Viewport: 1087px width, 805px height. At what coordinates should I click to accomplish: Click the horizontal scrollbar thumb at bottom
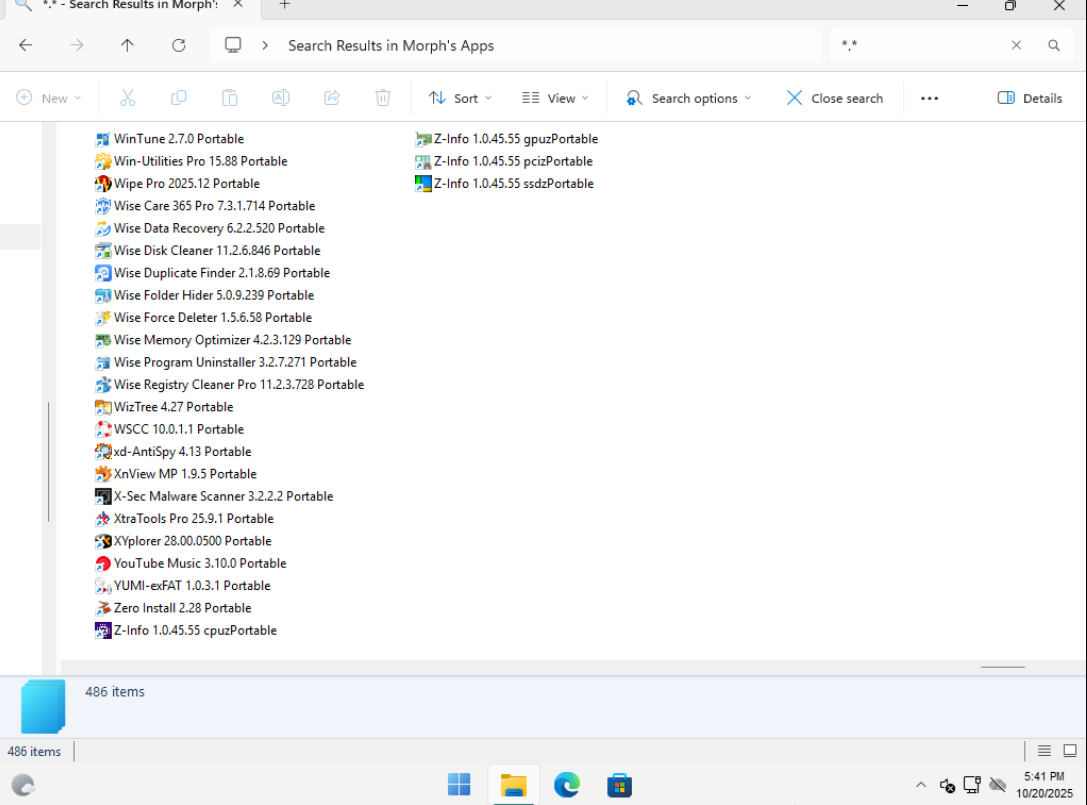coord(1002,667)
